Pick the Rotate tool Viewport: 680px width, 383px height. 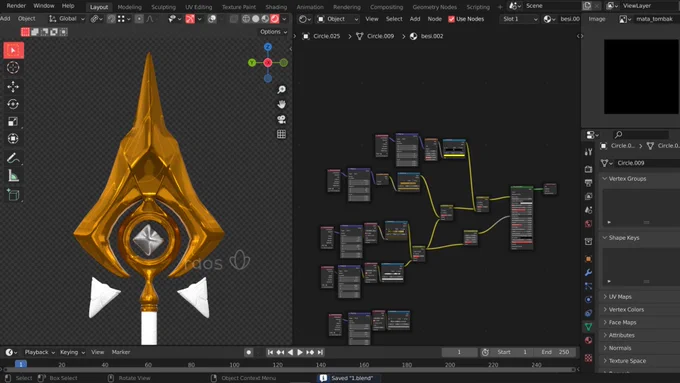pyautogui.click(x=13, y=104)
